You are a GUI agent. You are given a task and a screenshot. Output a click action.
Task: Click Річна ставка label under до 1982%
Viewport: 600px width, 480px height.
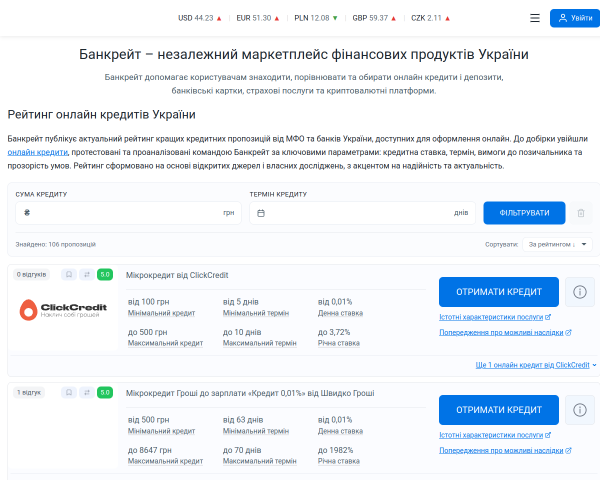click(339, 461)
